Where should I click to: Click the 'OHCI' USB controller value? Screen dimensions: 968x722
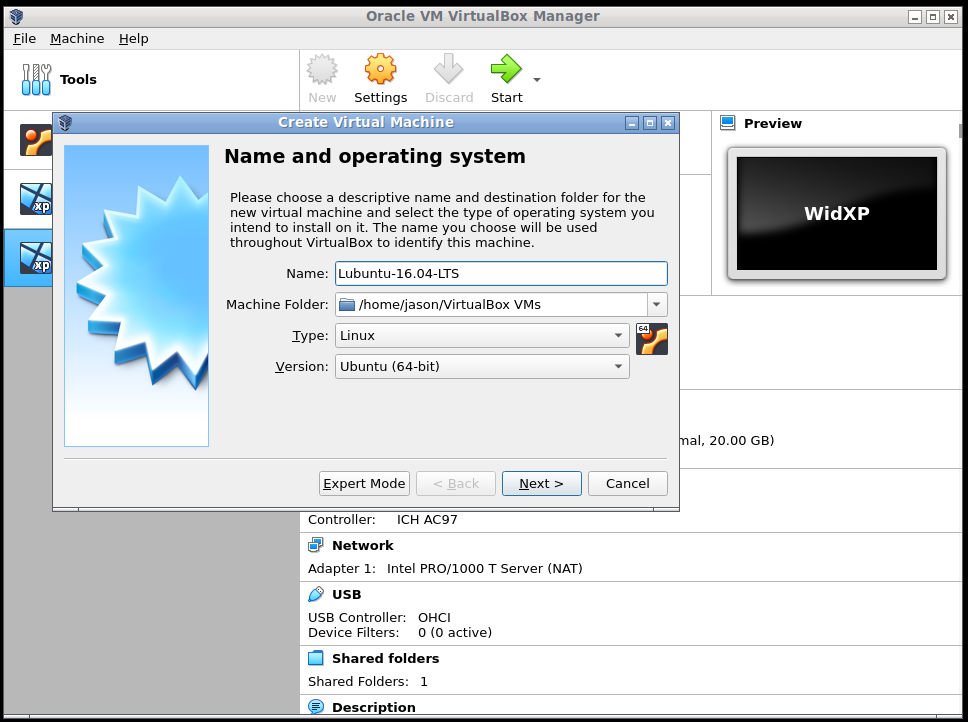[x=434, y=618]
